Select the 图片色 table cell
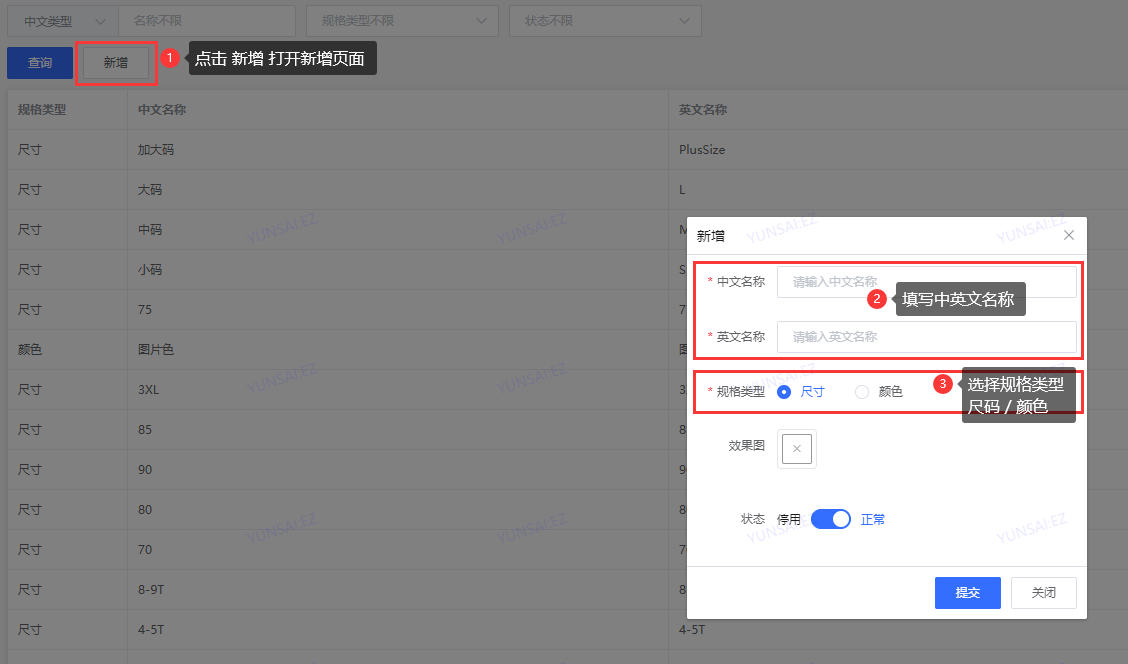 click(398, 350)
